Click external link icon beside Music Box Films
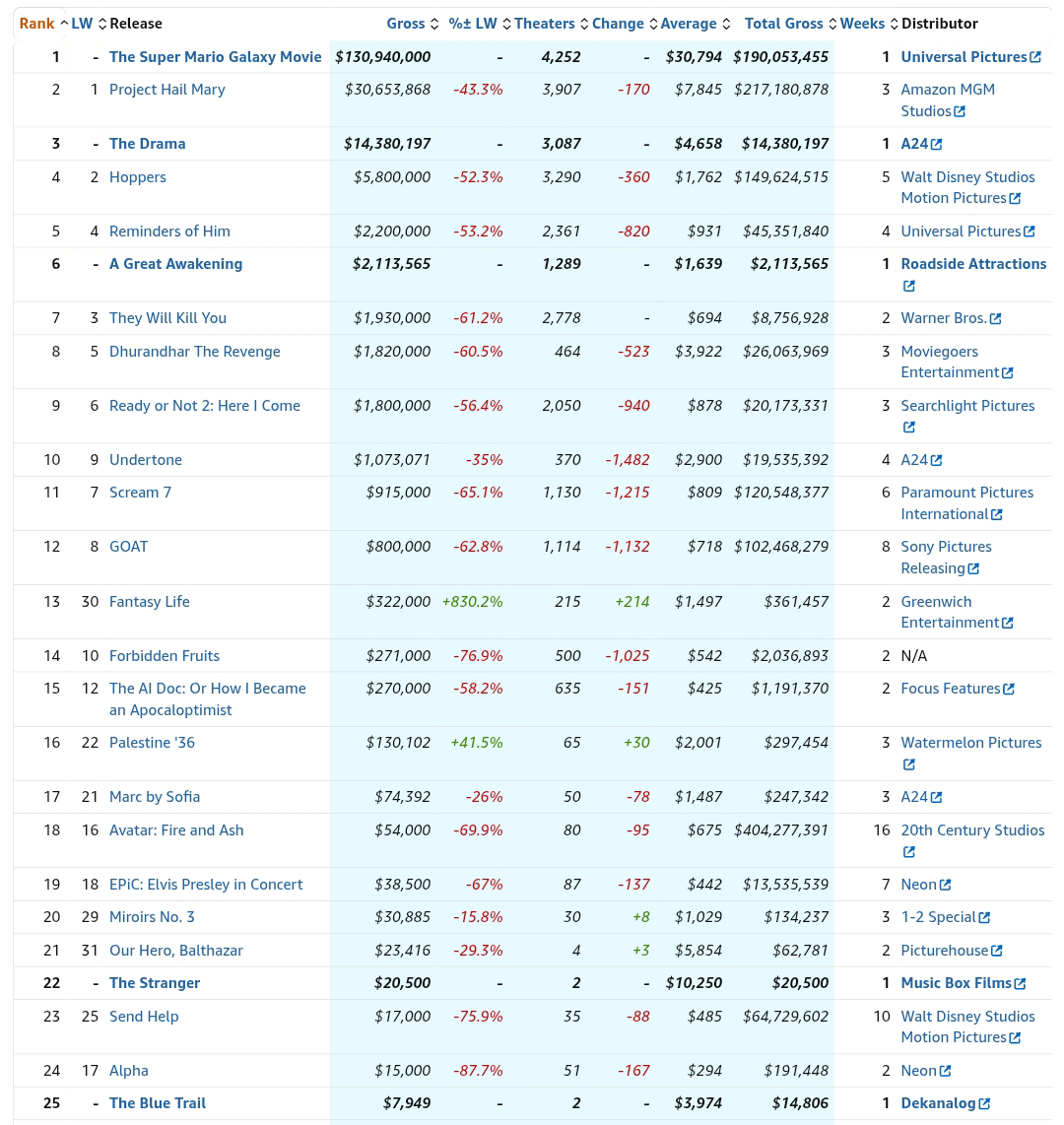Screen dimensions: 1064x1125 pos(1021,983)
